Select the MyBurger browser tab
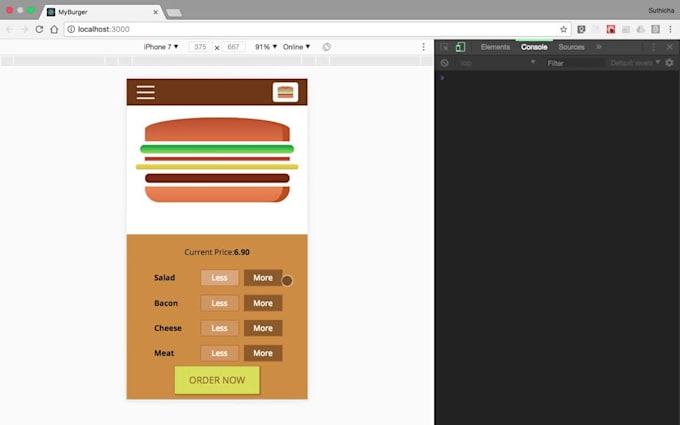The image size is (680, 425). 102,12
